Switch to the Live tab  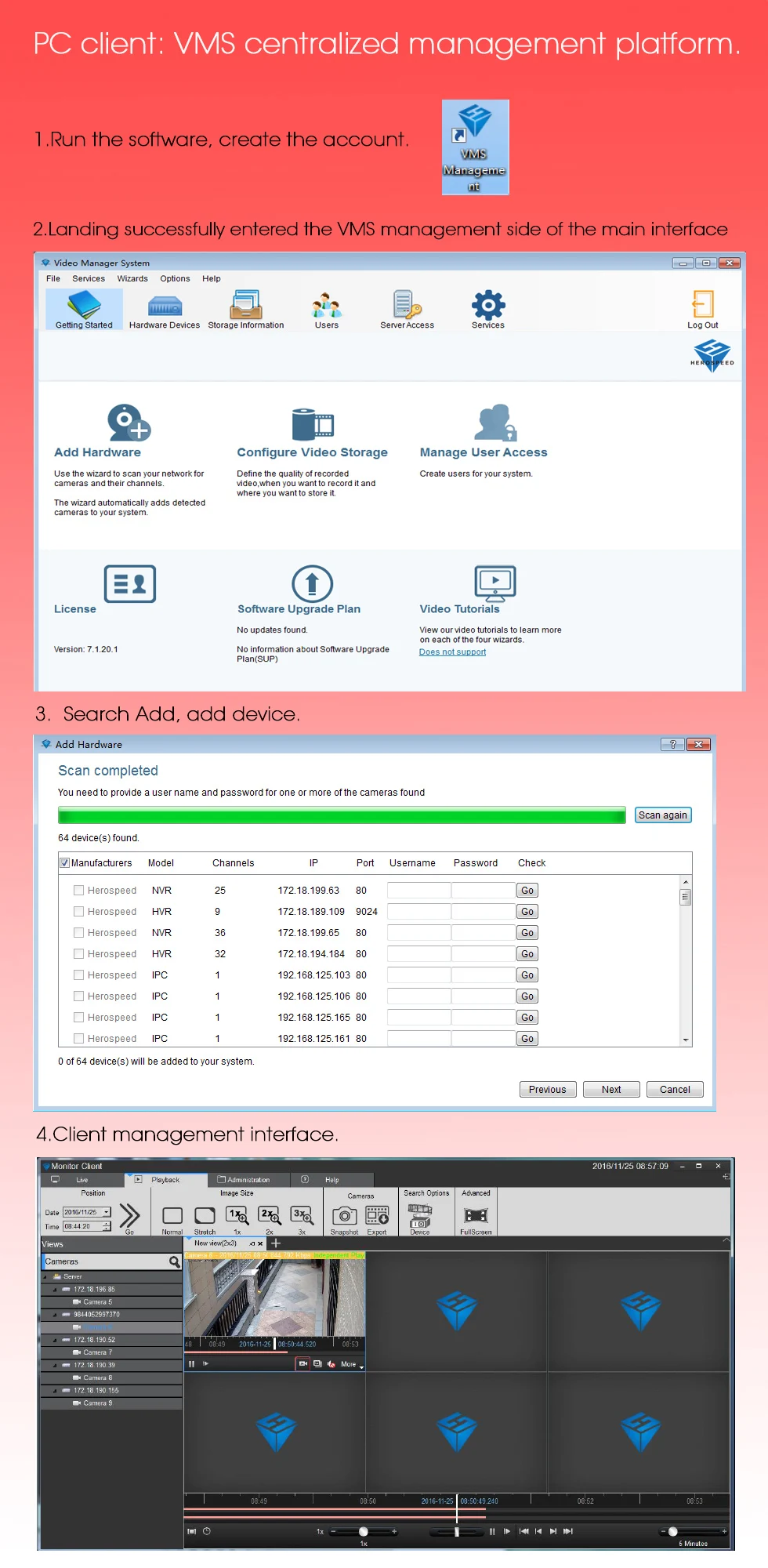click(x=82, y=1180)
